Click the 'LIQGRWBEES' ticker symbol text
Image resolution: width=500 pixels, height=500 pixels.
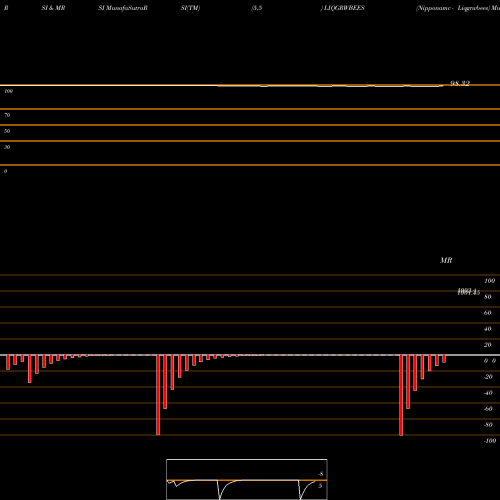pyautogui.click(x=344, y=8)
